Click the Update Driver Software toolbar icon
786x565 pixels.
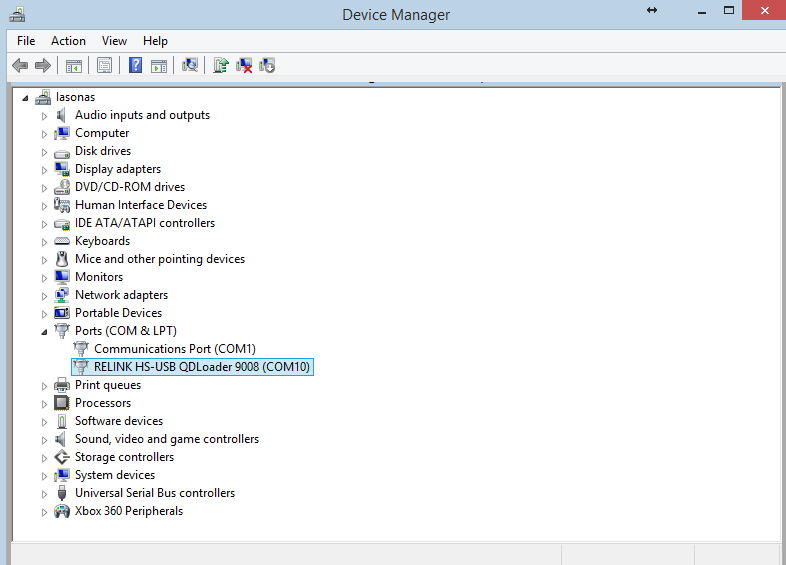click(221, 66)
